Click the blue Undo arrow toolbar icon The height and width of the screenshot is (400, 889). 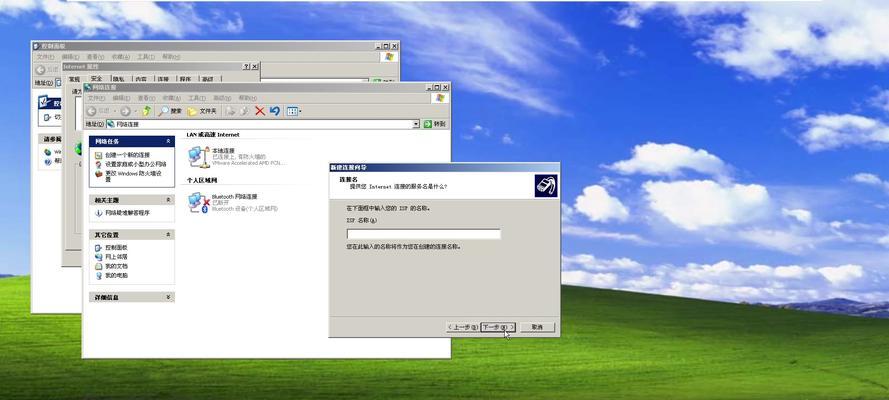click(x=275, y=111)
